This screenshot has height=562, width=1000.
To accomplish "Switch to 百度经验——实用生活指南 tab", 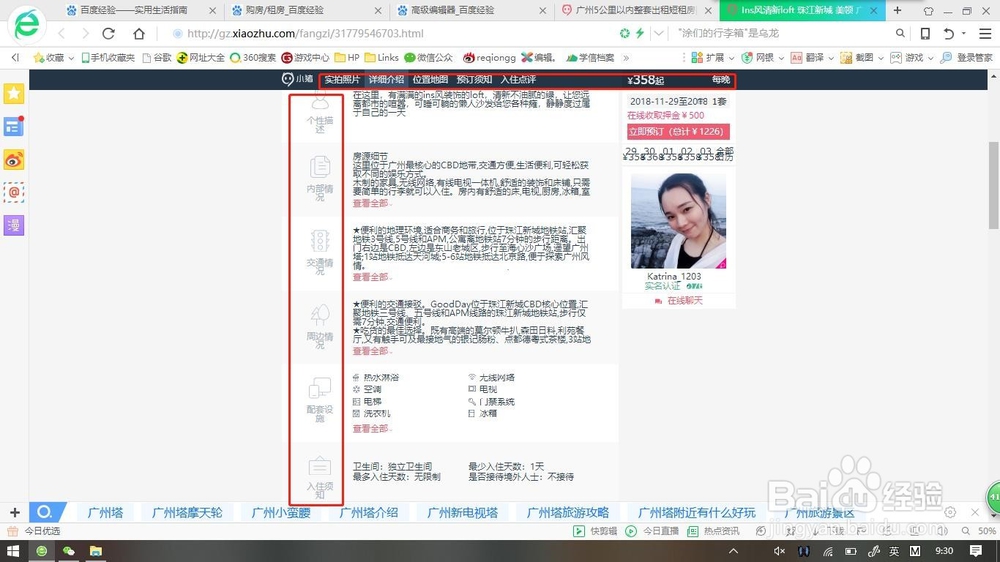I will (x=142, y=10).
